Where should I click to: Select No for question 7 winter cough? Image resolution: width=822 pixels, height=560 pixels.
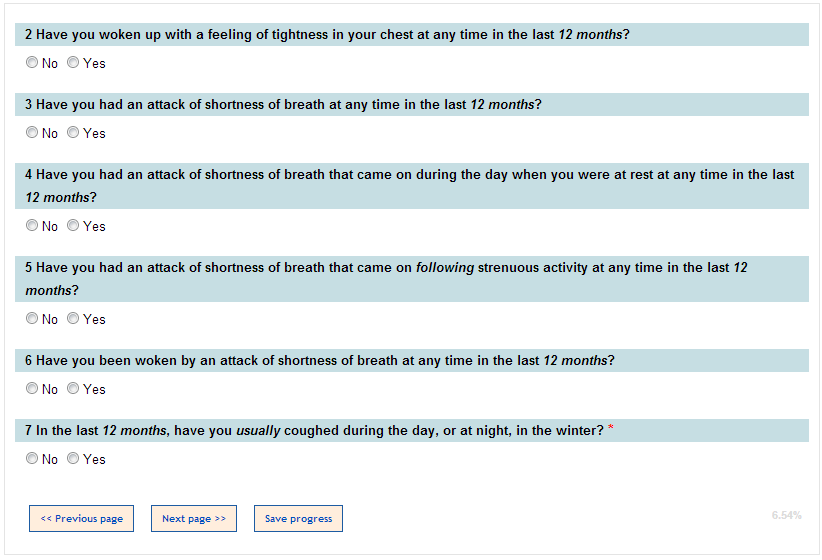32,459
